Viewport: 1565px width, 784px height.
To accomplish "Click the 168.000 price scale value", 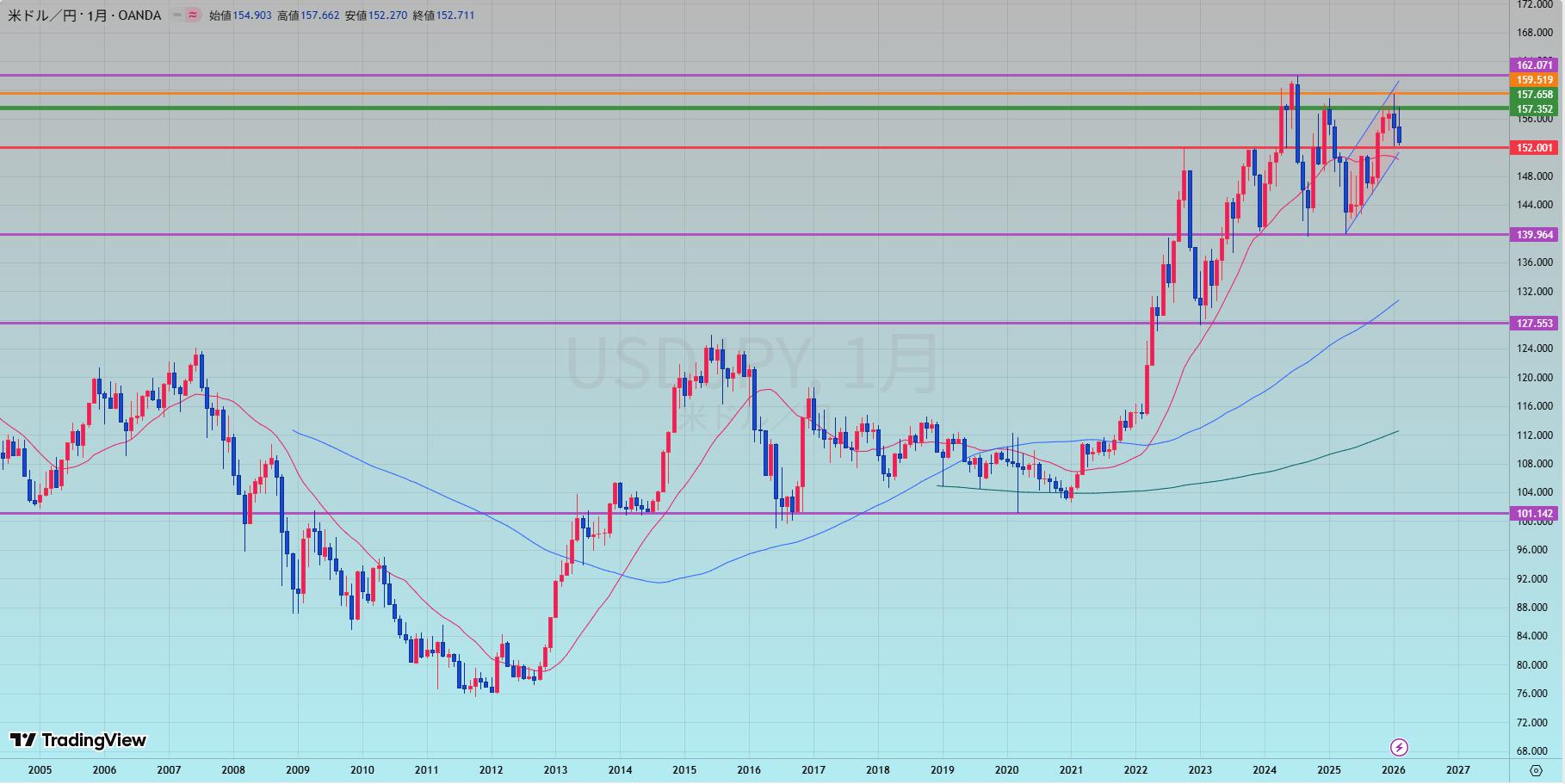I will click(1534, 34).
